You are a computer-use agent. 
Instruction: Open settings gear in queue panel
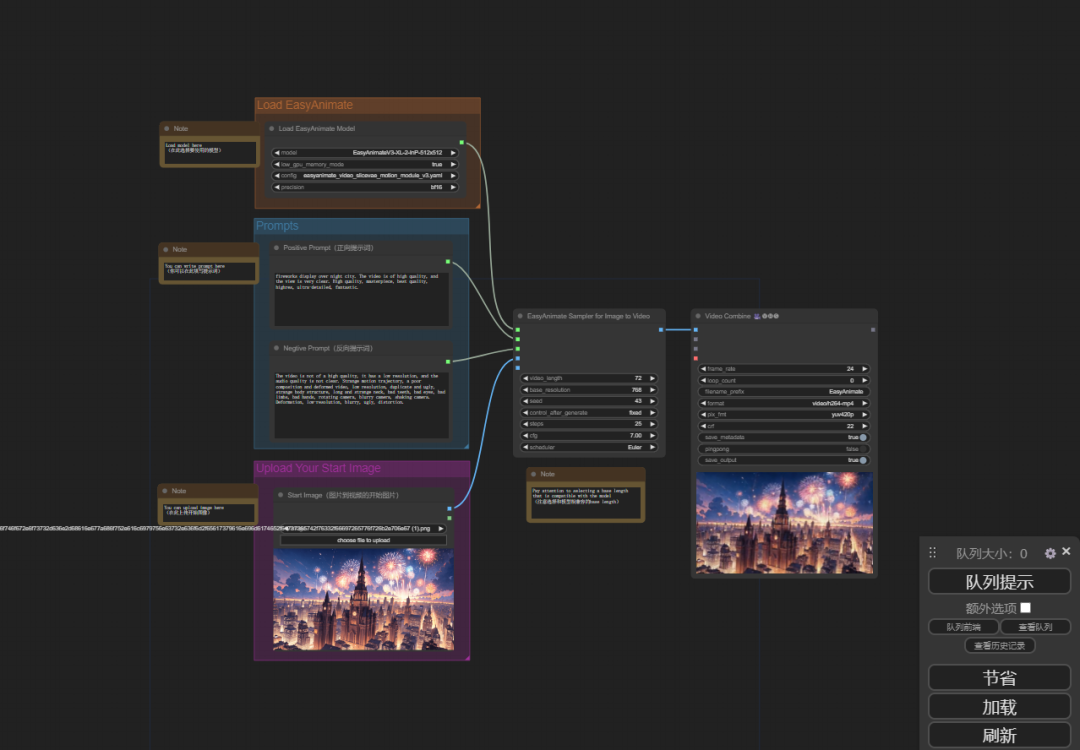point(1050,553)
